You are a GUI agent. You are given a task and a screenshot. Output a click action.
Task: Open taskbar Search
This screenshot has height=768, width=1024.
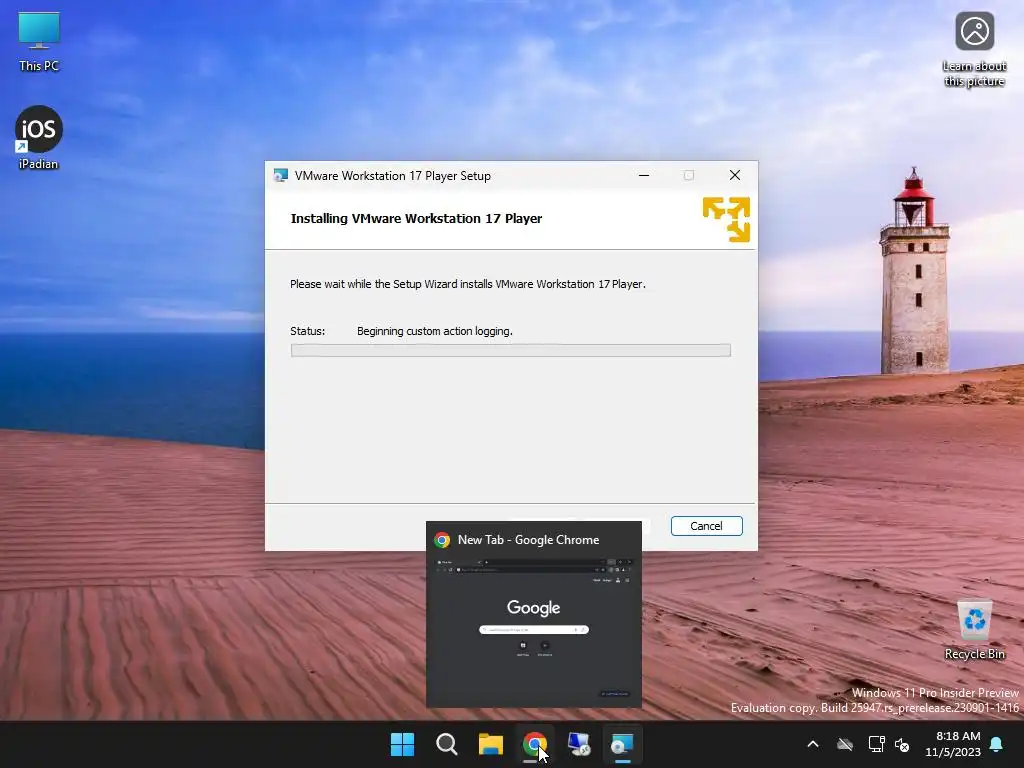[x=447, y=744]
